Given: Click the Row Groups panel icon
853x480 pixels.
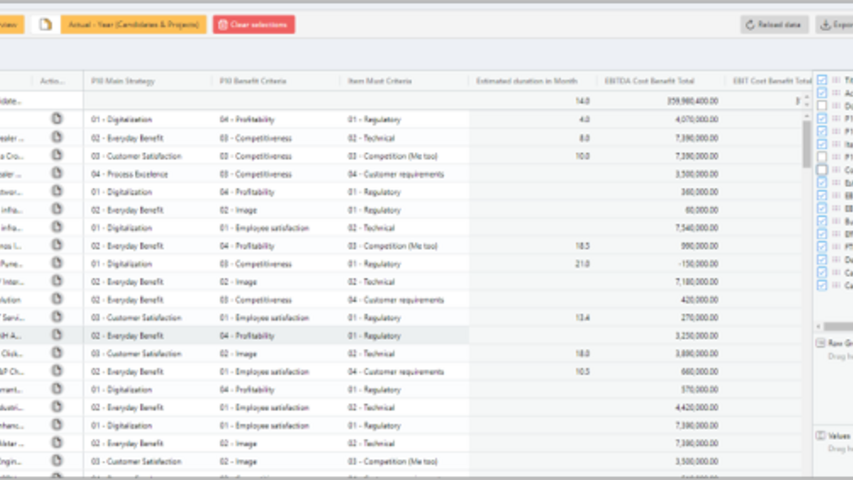Looking at the screenshot, I should coord(822,343).
